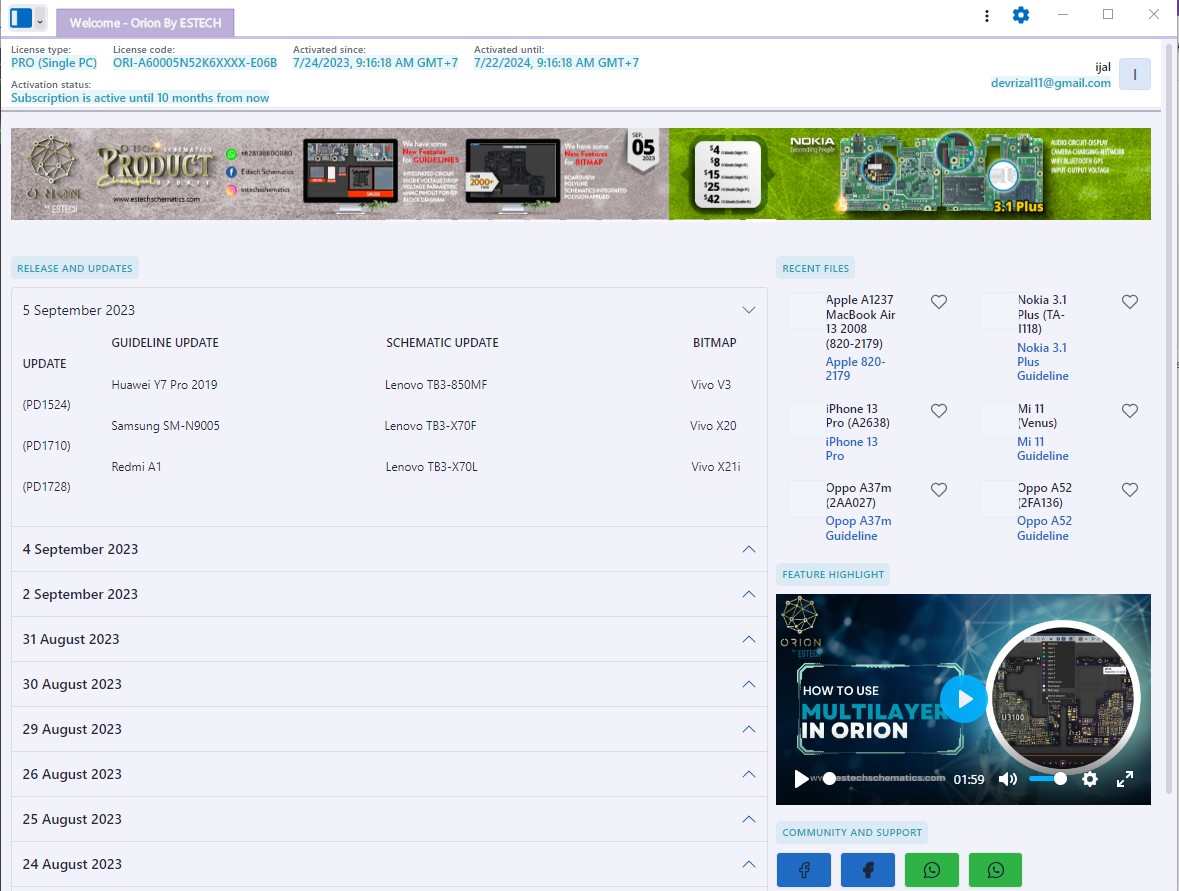The width and height of the screenshot is (1179, 891).
Task: Favorite the Mi 11 (Venus) file
Action: click(x=1129, y=411)
